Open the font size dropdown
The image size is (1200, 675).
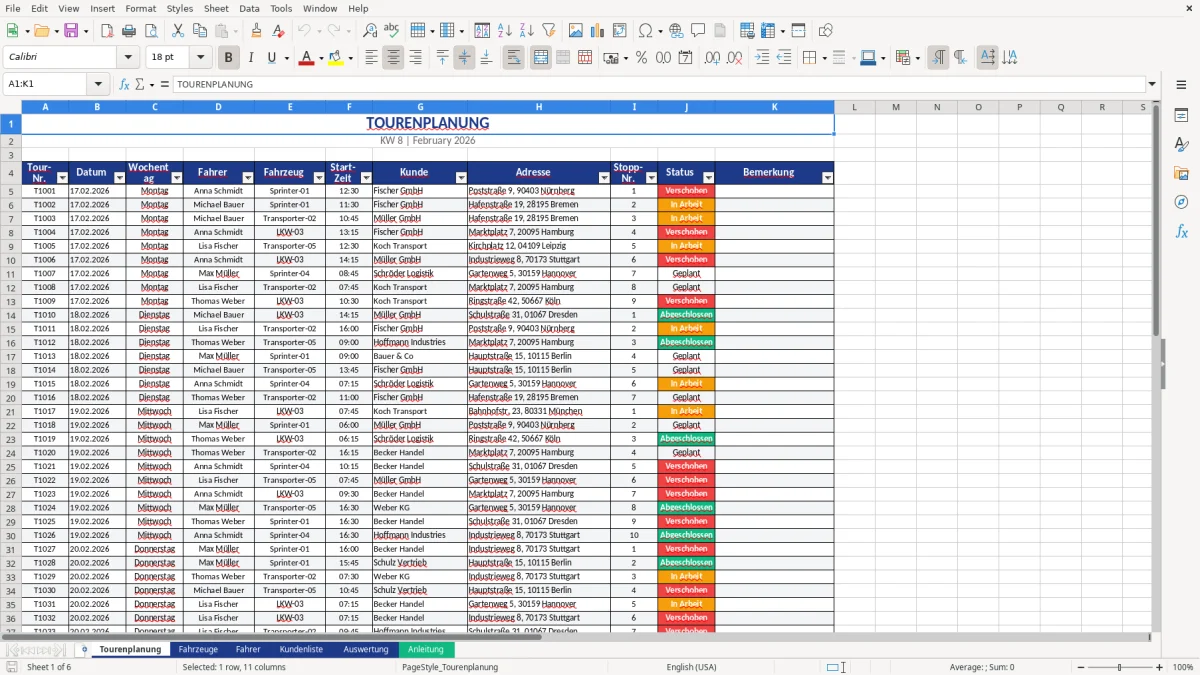(199, 57)
